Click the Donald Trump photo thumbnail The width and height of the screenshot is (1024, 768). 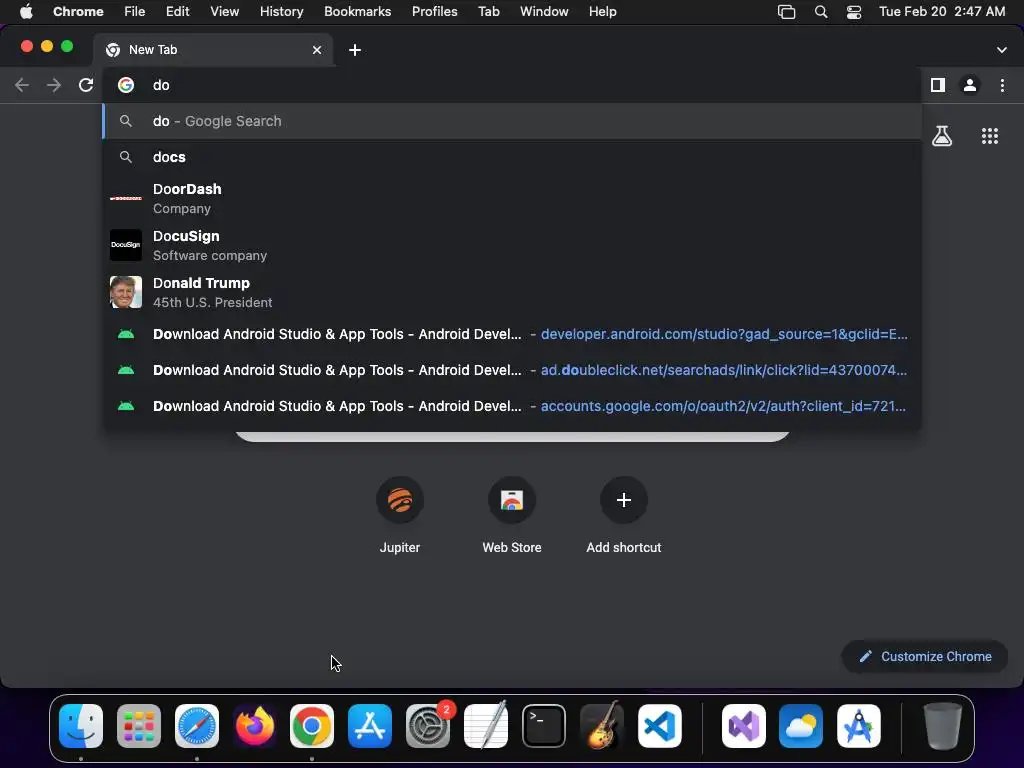click(126, 292)
